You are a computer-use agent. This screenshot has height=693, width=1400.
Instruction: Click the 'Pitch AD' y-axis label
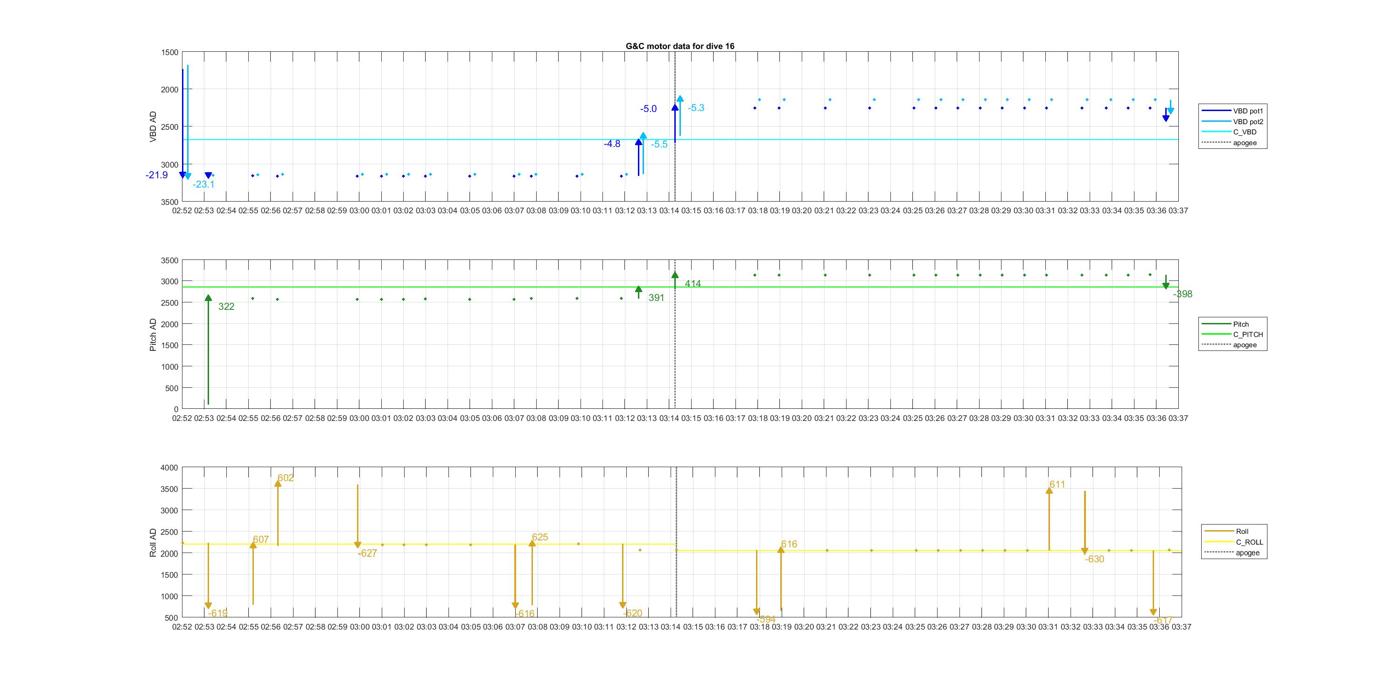153,334
